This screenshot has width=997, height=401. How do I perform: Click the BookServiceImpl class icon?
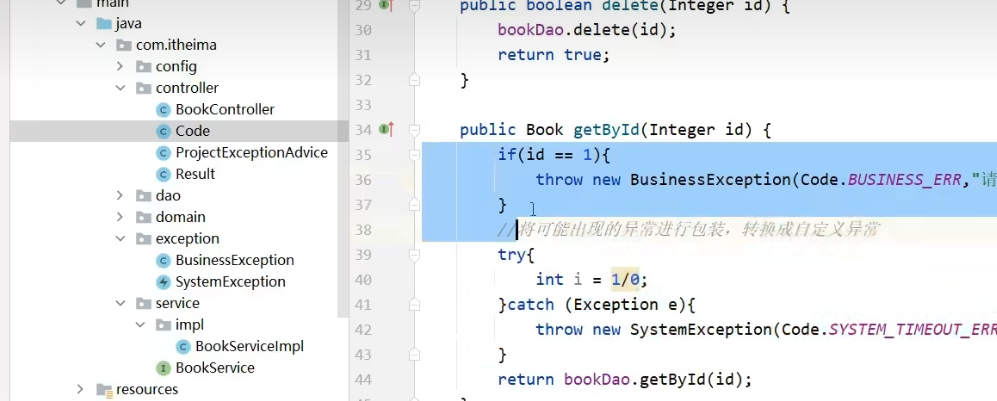click(x=184, y=347)
